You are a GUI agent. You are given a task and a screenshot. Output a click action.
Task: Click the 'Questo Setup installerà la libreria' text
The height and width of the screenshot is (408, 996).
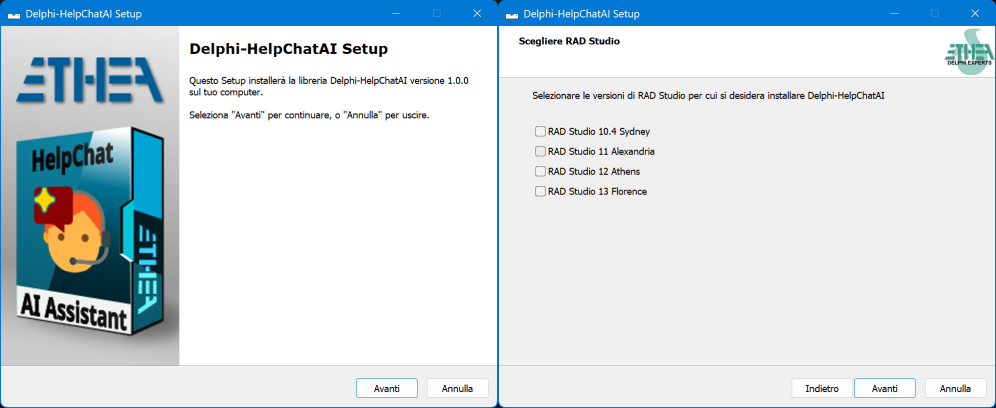[x=329, y=87]
